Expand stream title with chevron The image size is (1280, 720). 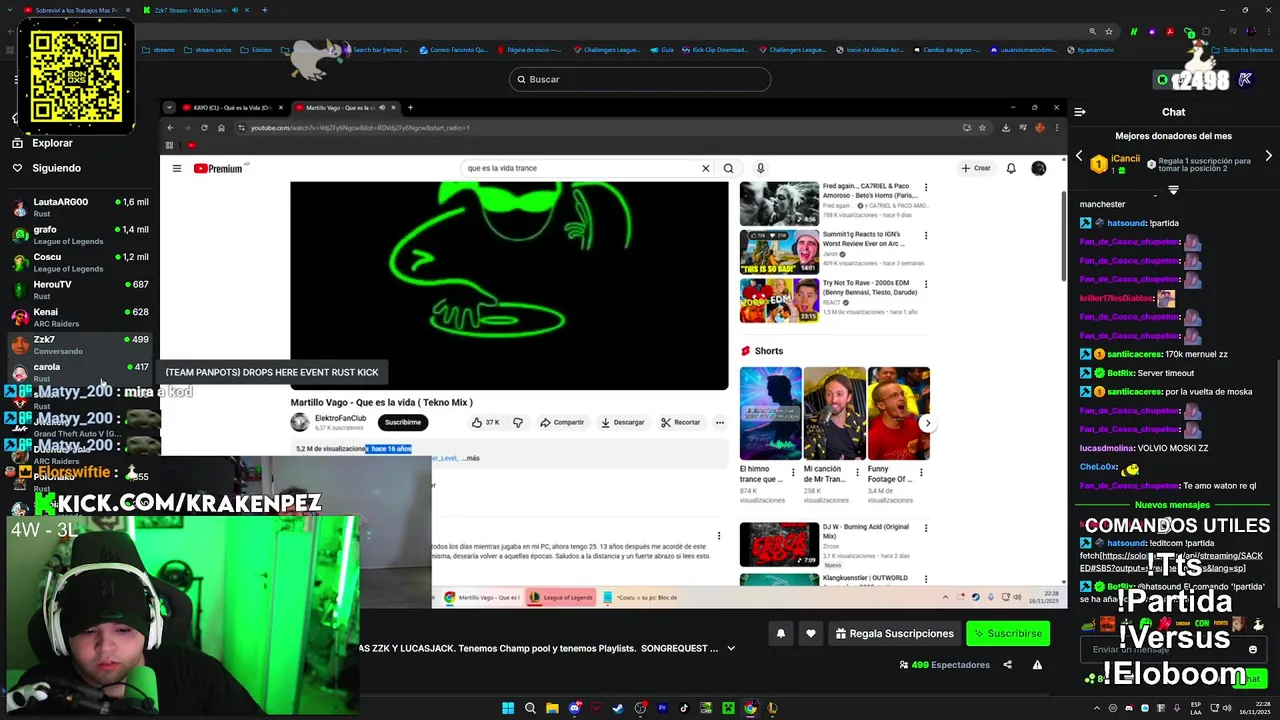731,648
